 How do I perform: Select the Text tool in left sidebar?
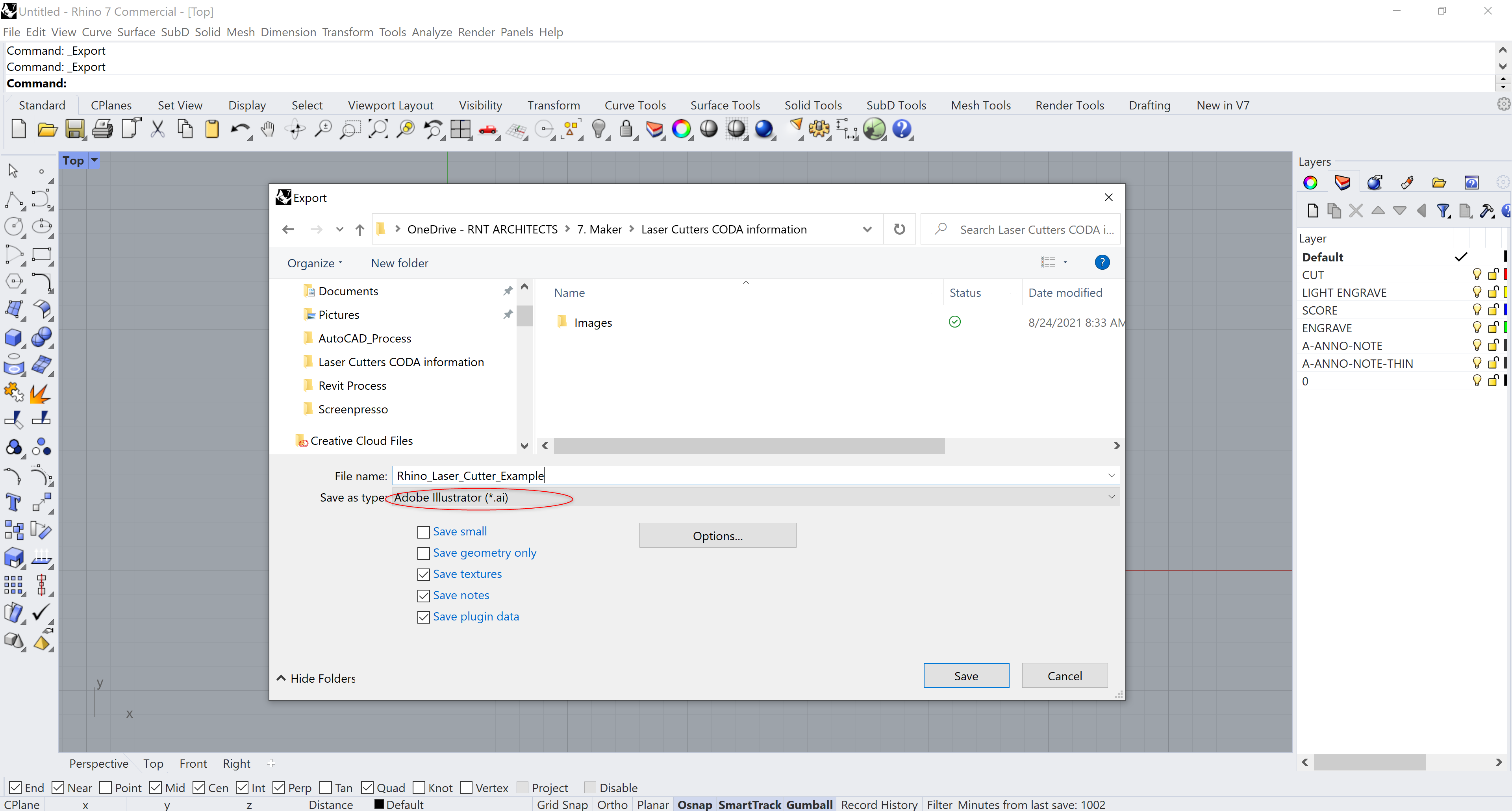point(13,503)
